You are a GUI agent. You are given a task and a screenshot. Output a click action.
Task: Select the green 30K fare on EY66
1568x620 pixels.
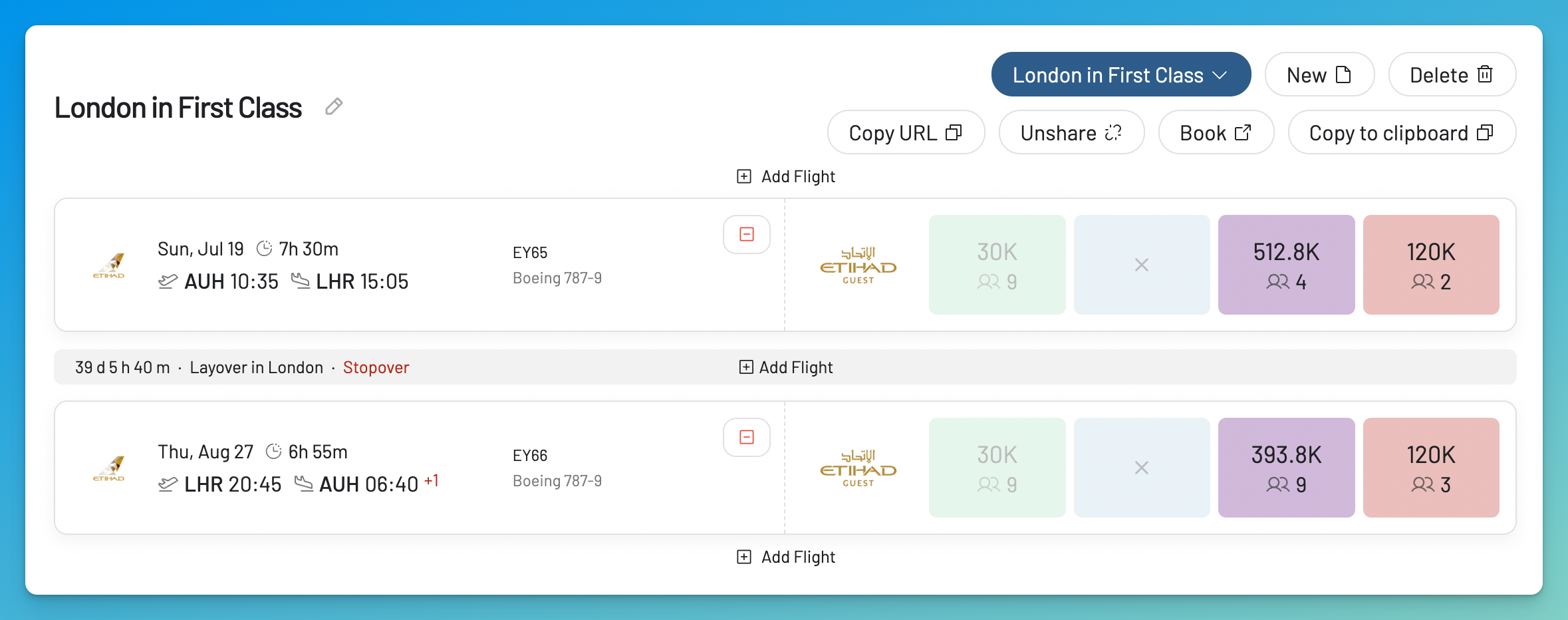(x=997, y=468)
